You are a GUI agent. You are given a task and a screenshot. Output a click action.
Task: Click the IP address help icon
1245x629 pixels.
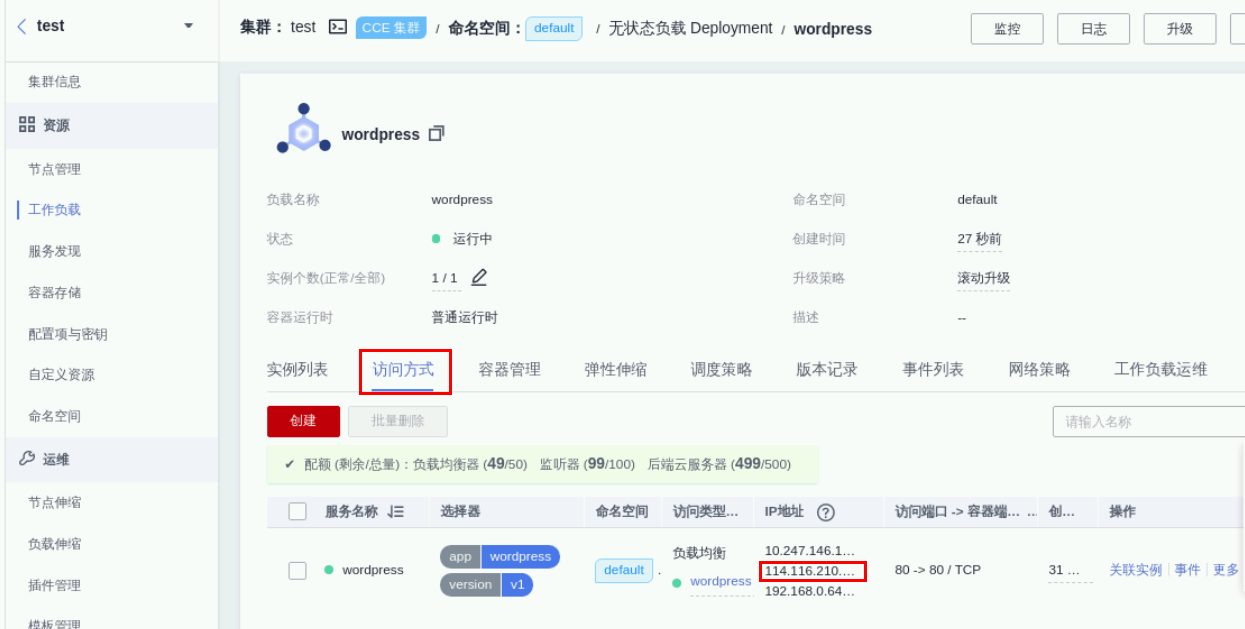click(825, 512)
